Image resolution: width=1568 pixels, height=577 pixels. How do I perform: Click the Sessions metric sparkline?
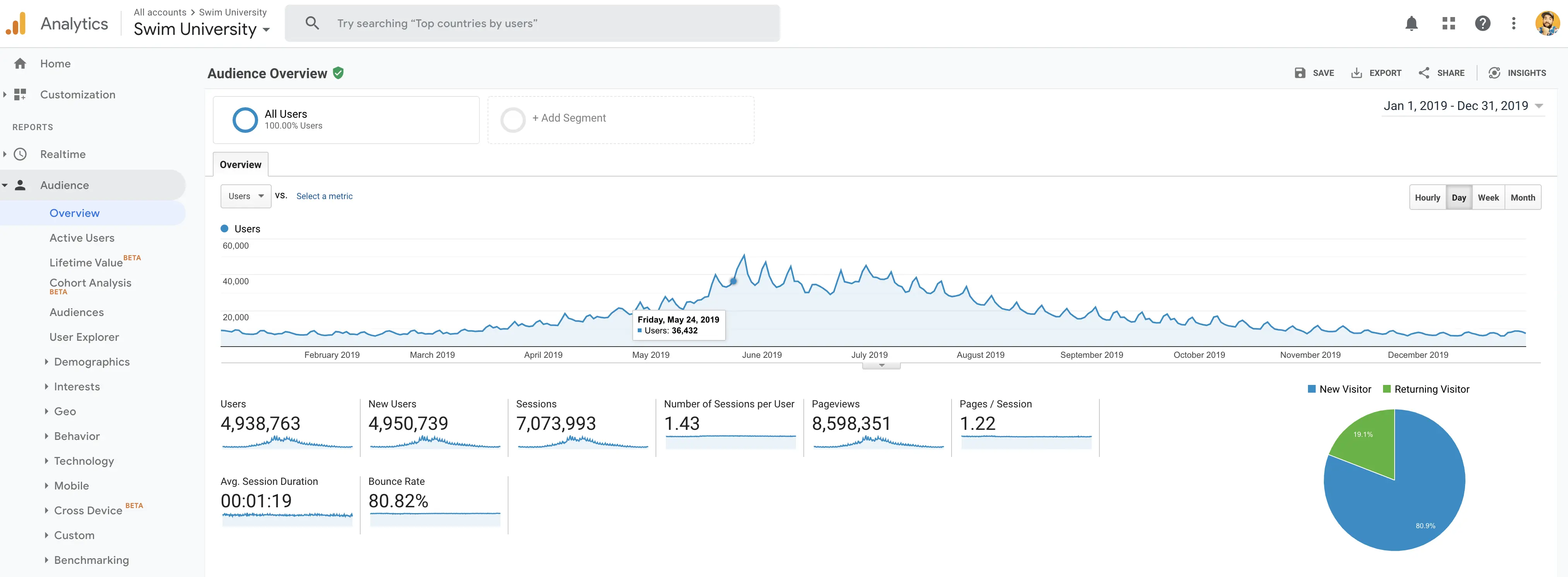(582, 442)
